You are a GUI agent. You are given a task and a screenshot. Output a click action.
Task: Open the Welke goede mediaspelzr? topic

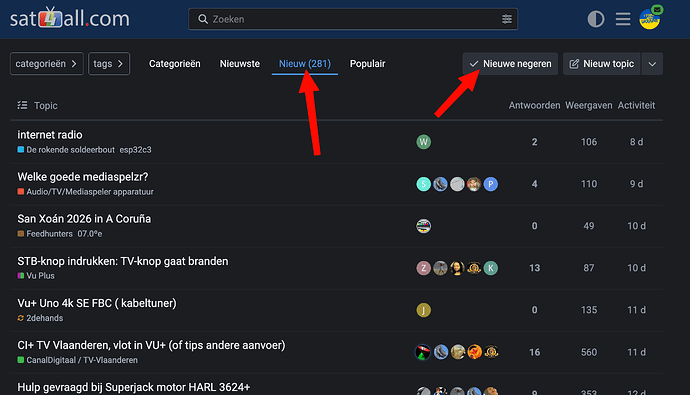(83, 177)
